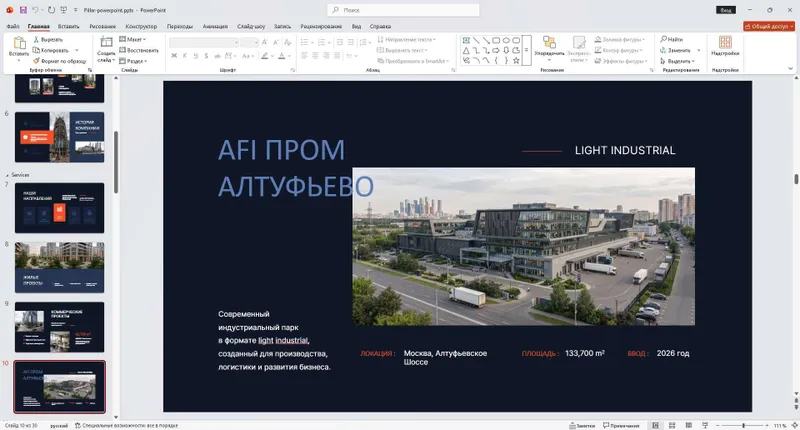Screen dimensions: 800x430
Task: Collapse the Services section in slide panel
Action: [x=7, y=175]
